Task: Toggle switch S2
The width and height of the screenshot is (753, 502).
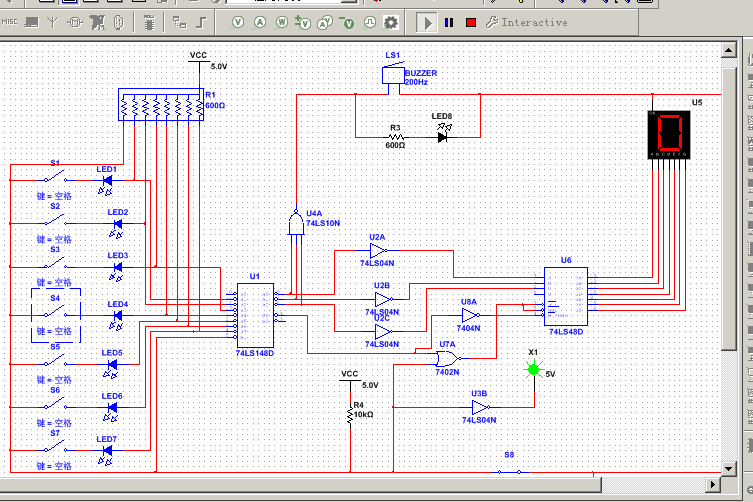Action: click(55, 220)
